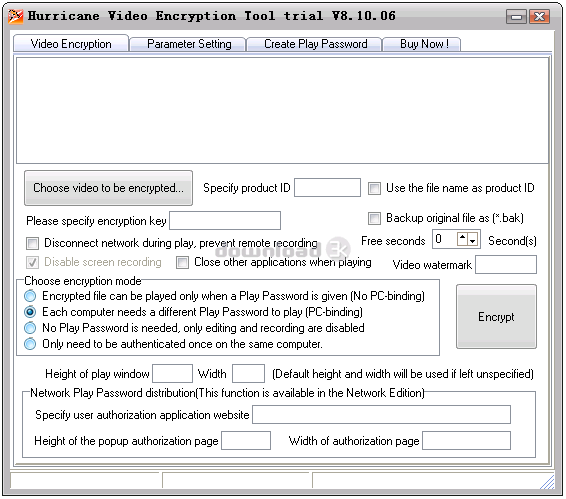566x499 pixels.
Task: Click the empty video file list area
Action: click(x=282, y=110)
